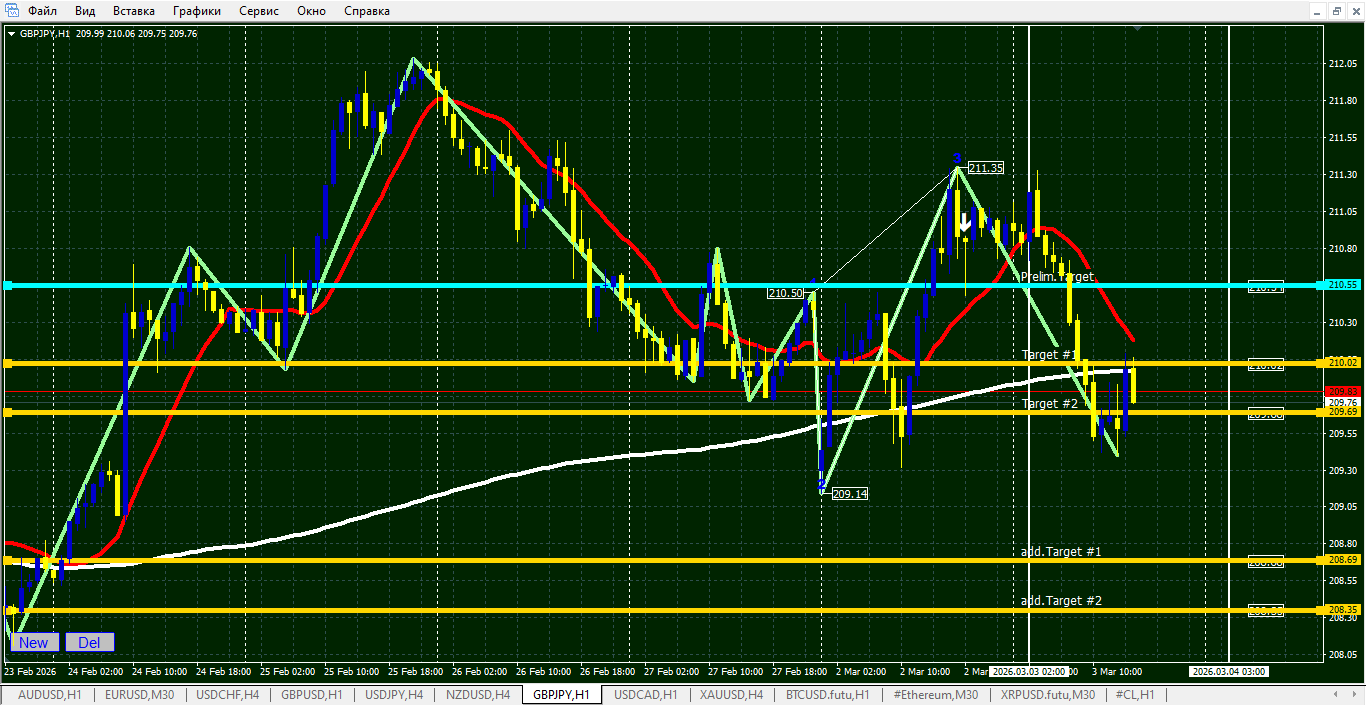Viewport: 1366px width, 706px height.
Task: Switch to the XRPUSD.futu,M30 chart tab
Action: point(1047,694)
